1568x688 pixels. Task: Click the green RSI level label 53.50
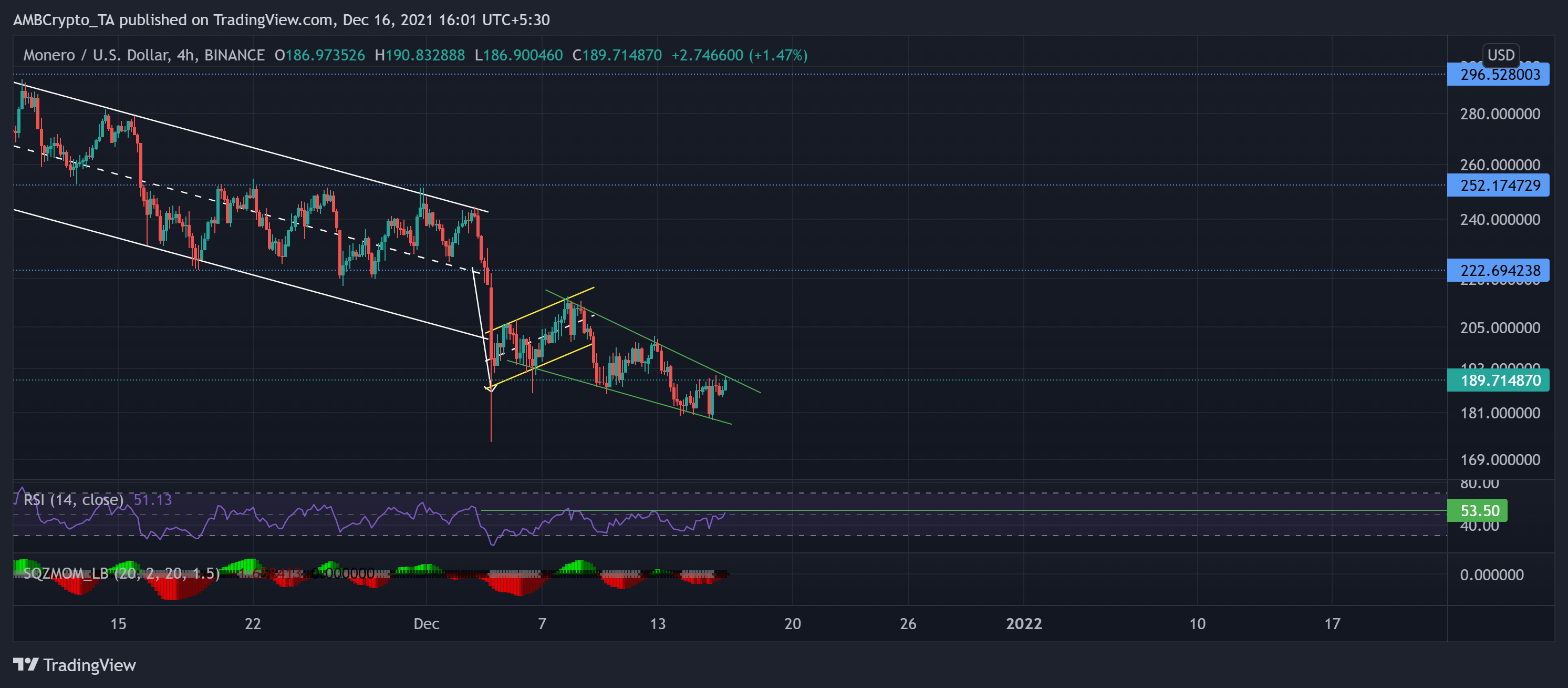(x=1477, y=510)
